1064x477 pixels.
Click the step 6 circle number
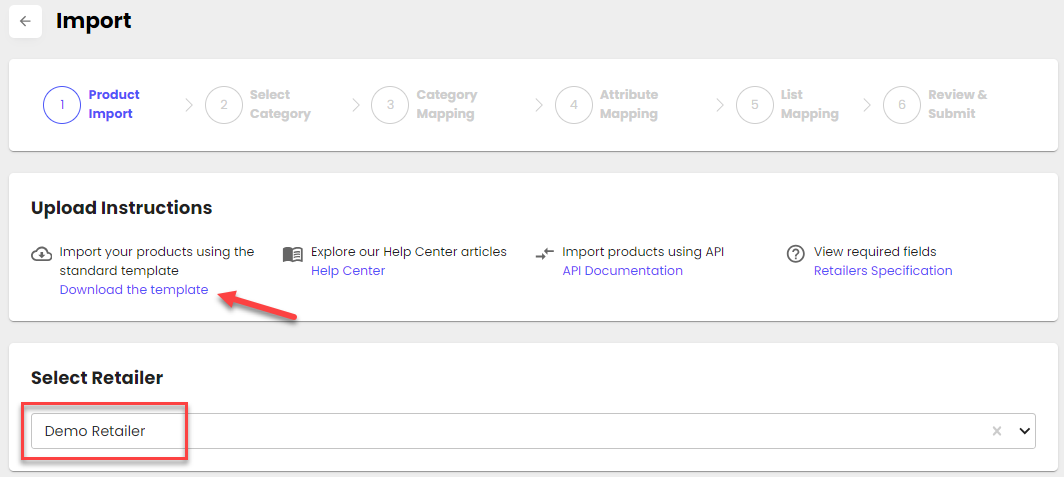tap(902, 104)
